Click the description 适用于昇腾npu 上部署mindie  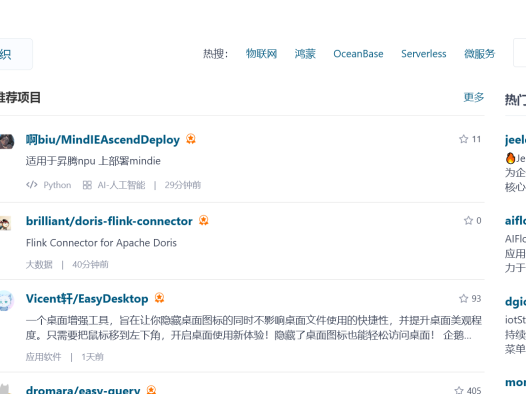click(93, 161)
